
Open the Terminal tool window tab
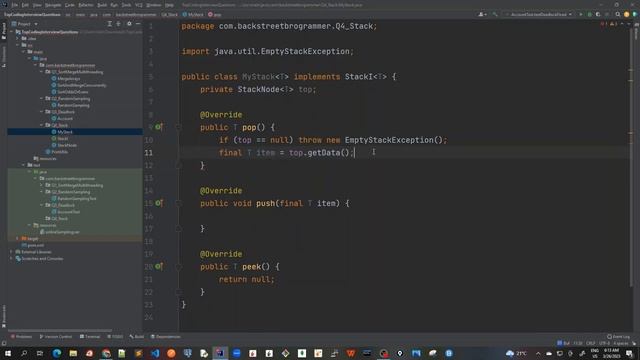coord(90,337)
